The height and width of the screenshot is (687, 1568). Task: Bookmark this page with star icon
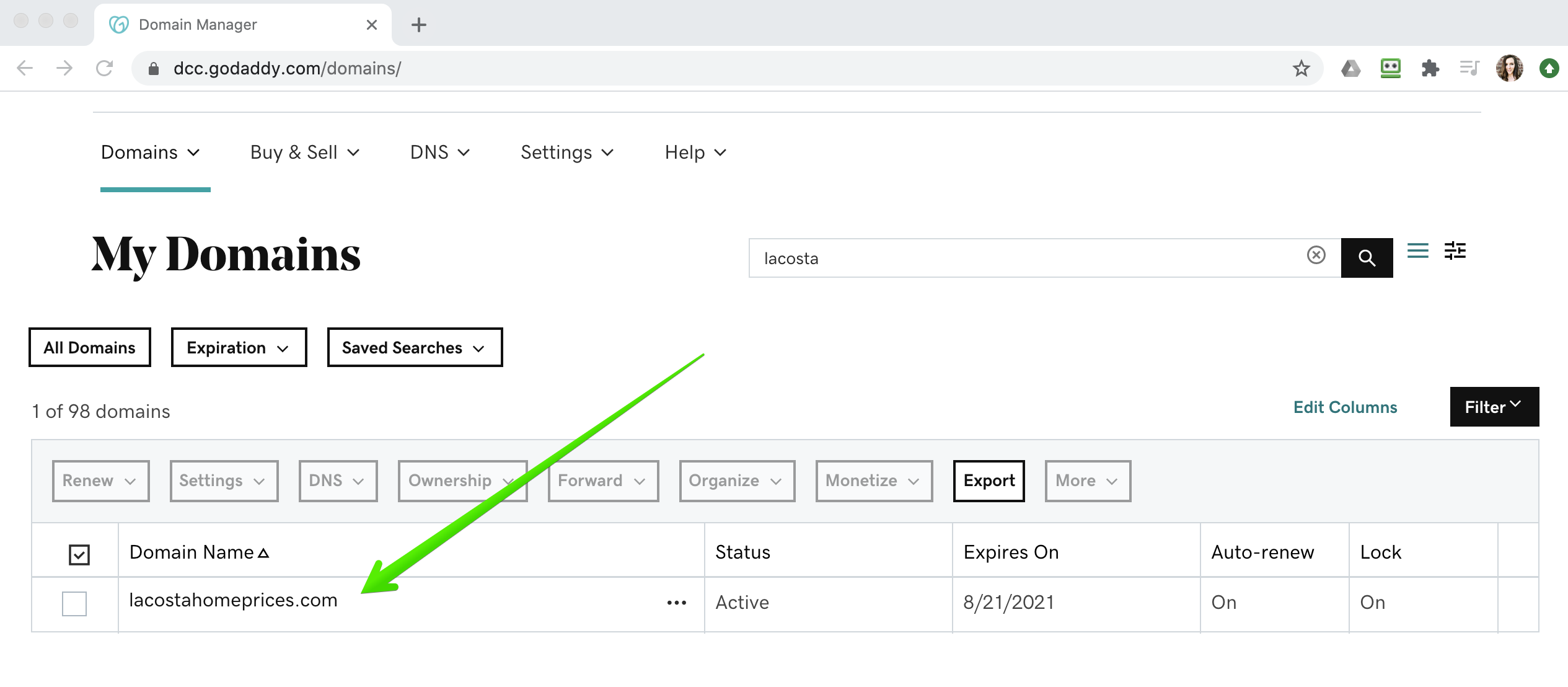1301,68
